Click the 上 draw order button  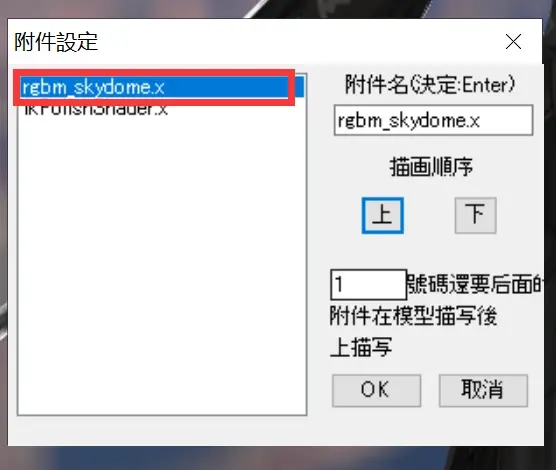tap(382, 215)
